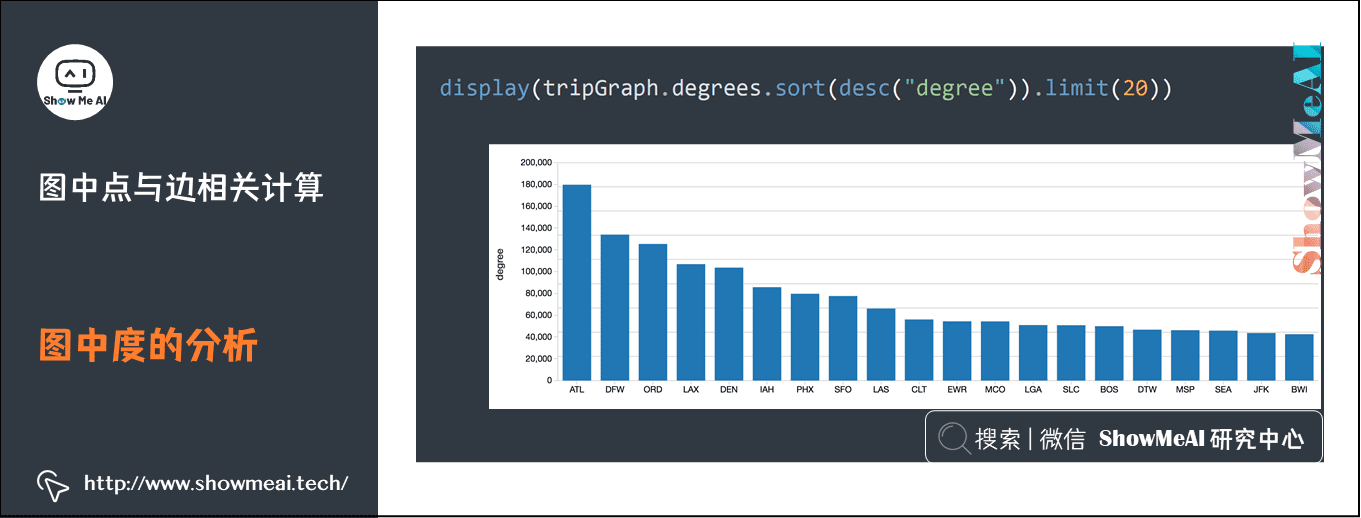Click the 200,000 y-axis tick label
Viewport: 1361px width, 518px height.
[x=536, y=162]
